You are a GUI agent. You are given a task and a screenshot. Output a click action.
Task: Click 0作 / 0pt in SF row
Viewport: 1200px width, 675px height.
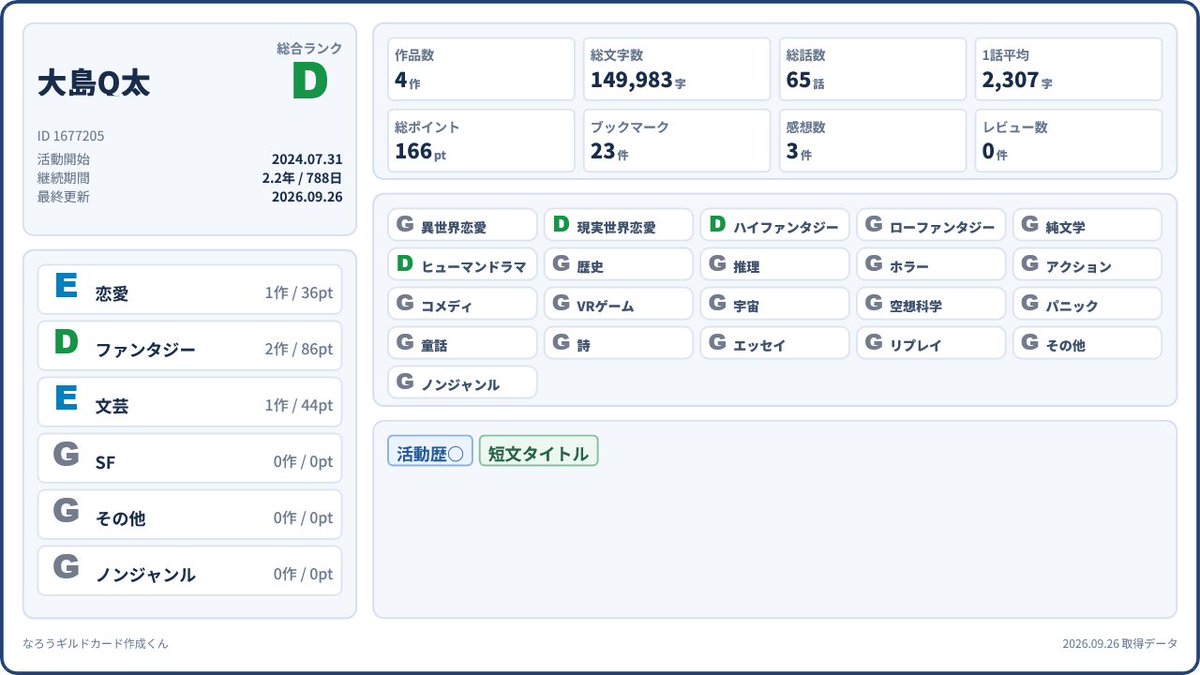303,462
